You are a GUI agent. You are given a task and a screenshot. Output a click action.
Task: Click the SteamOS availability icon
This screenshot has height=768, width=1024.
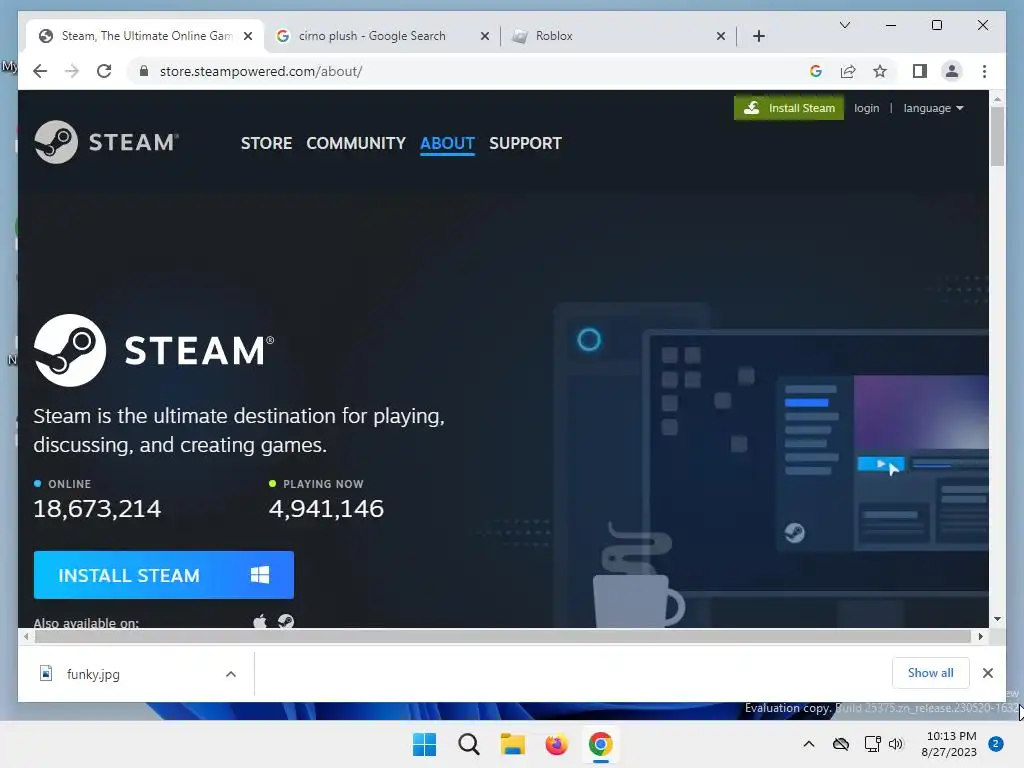tap(285, 621)
